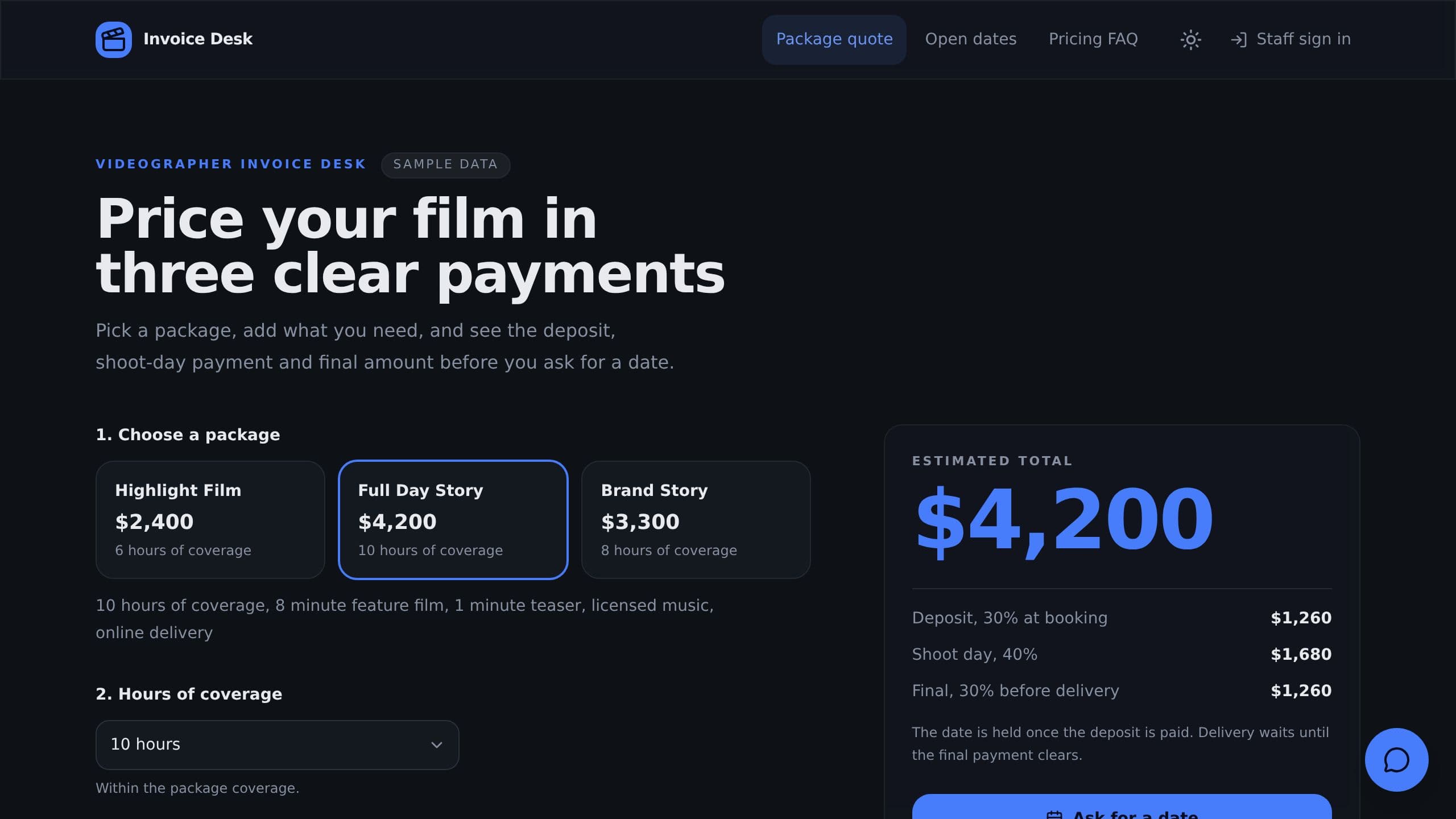The image size is (1456, 819).
Task: Click the SAMPLE DATA badge
Action: click(445, 165)
